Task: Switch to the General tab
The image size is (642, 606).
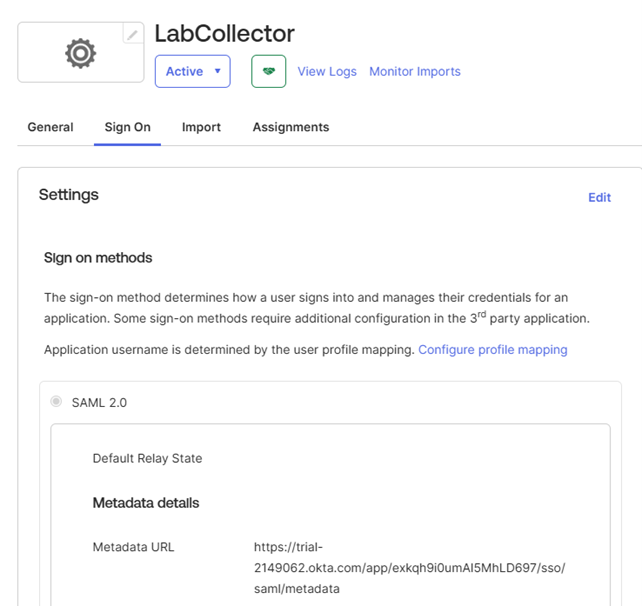Action: tap(50, 127)
